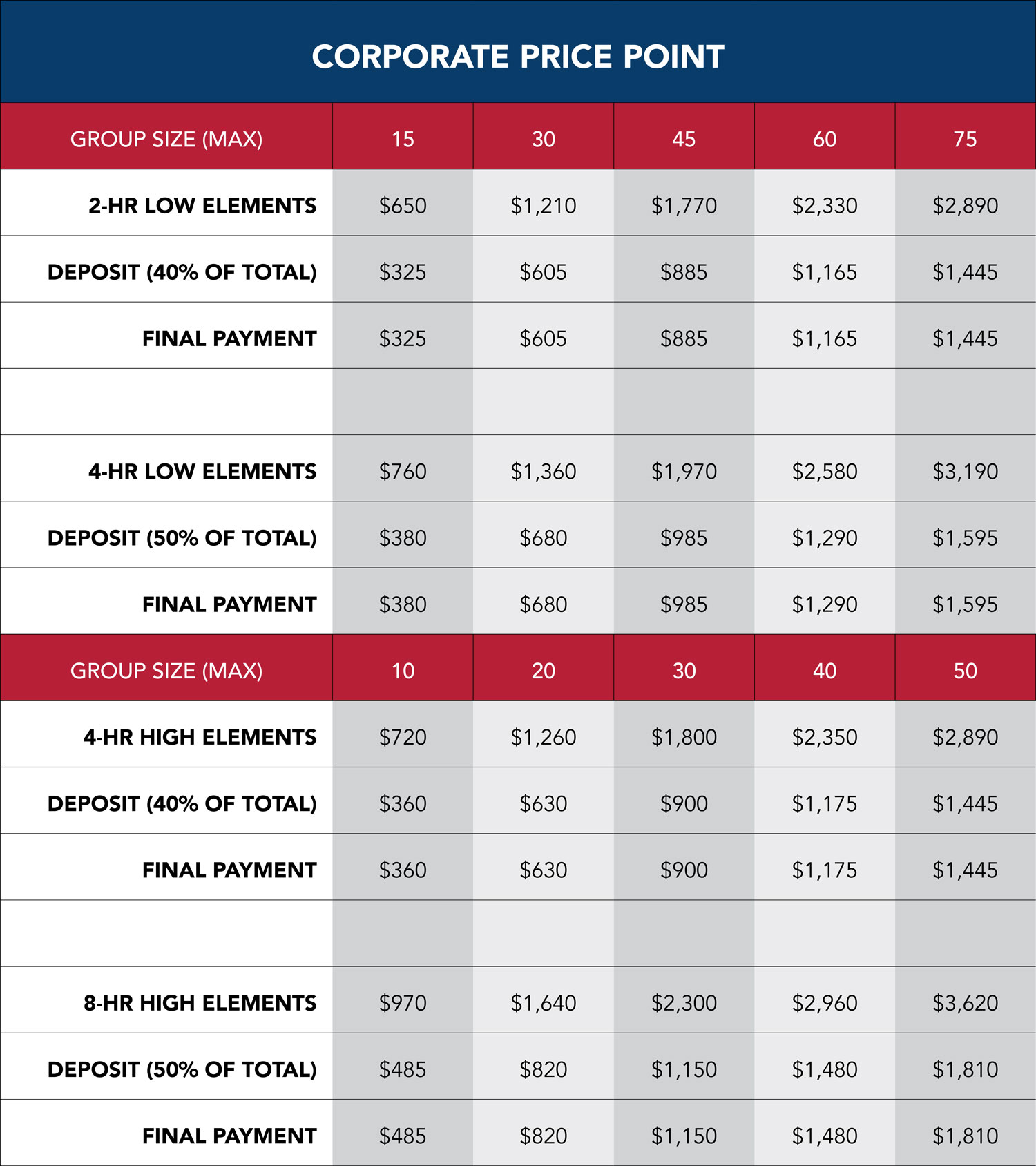The height and width of the screenshot is (1166, 1036).
Task: Click the $2,300 price cell
Action: coord(684,1003)
